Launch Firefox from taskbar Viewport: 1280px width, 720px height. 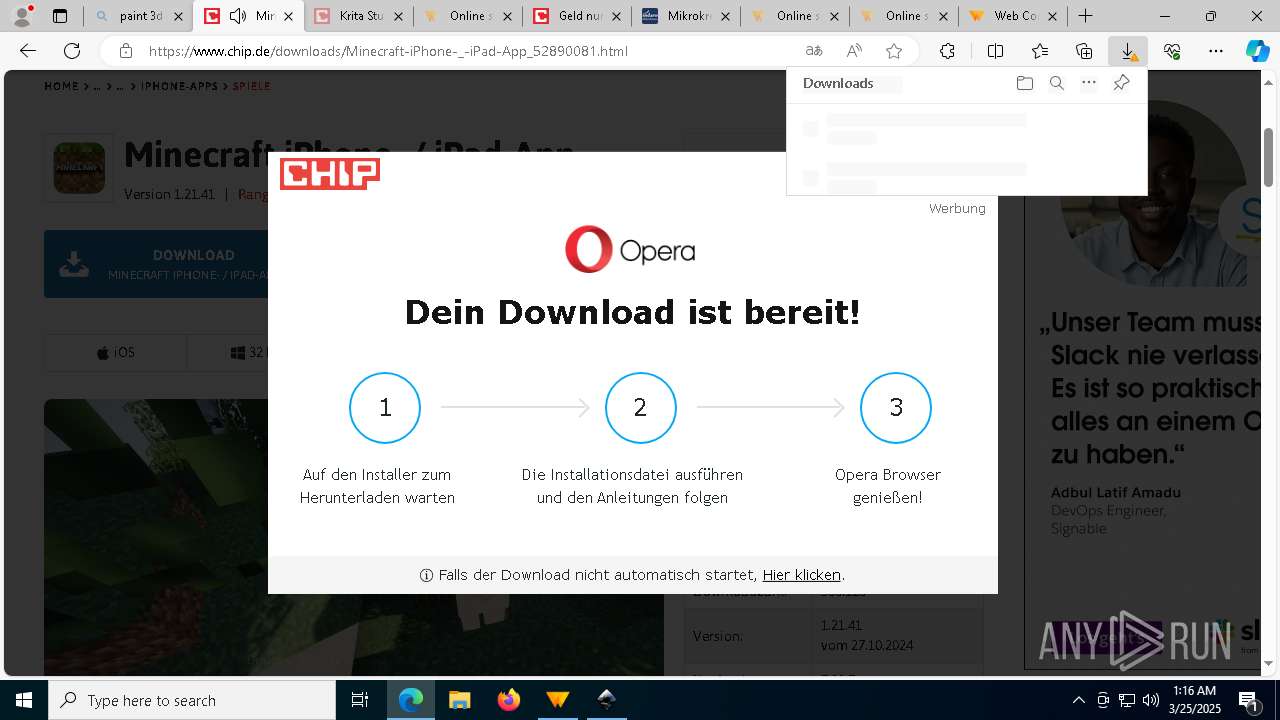[508, 700]
